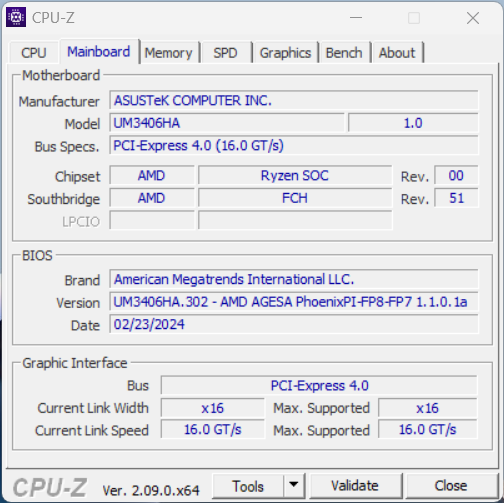
Task: Click the Southbridge FCH field
Action: click(295, 198)
